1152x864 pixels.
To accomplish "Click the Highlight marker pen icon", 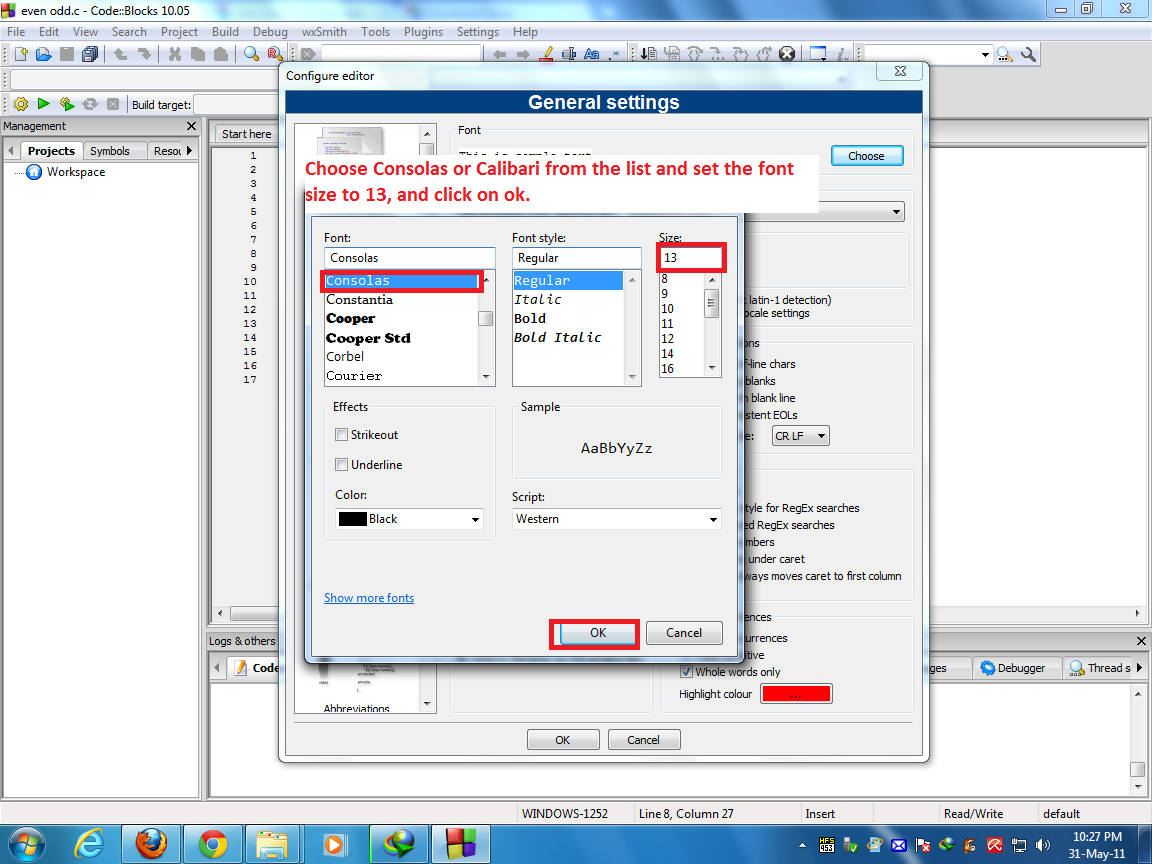I will (x=546, y=54).
